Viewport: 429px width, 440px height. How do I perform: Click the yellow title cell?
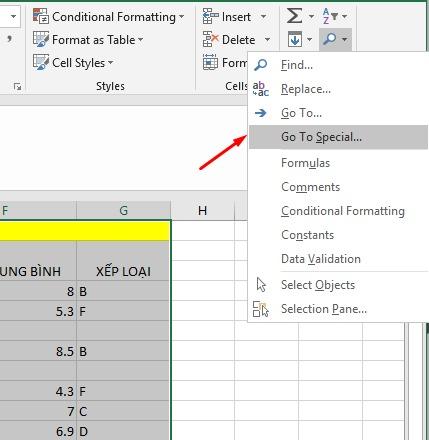point(85,231)
